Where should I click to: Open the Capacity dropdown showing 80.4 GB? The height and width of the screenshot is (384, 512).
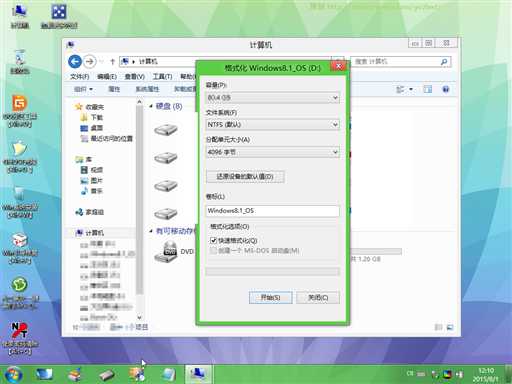point(273,98)
